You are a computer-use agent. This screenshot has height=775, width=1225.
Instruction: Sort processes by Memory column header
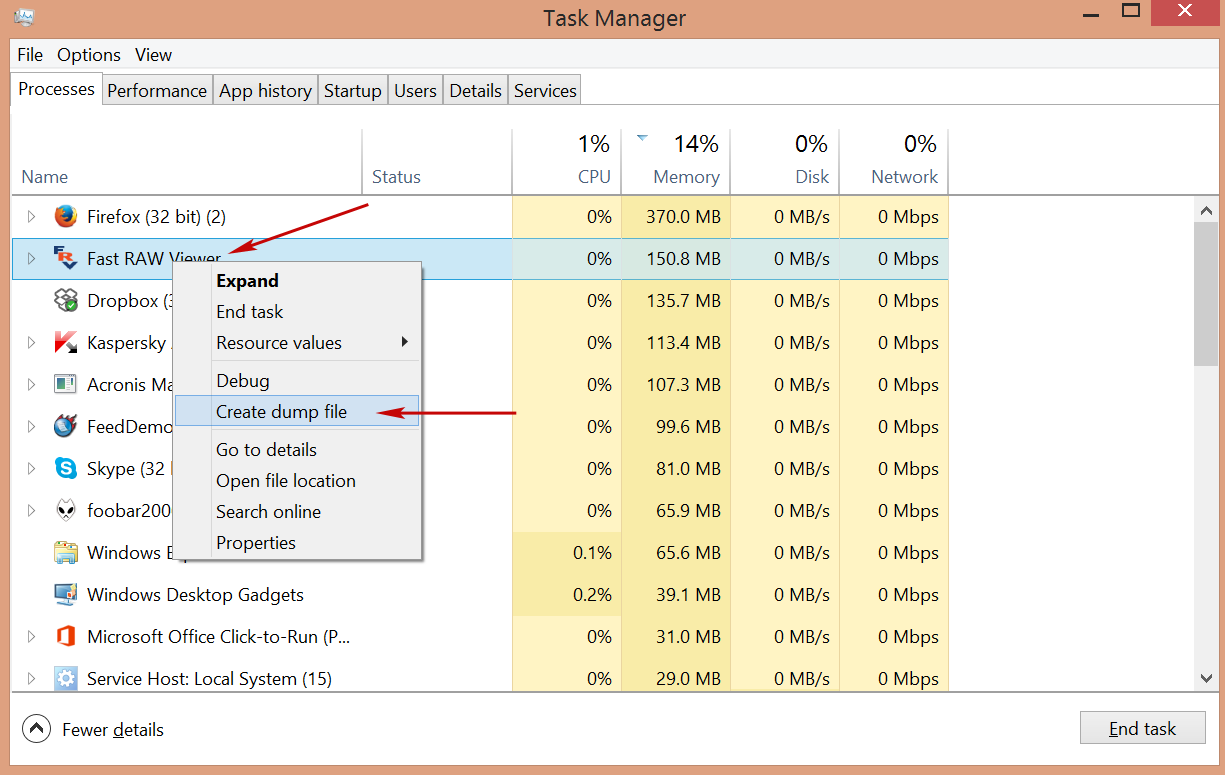(685, 176)
